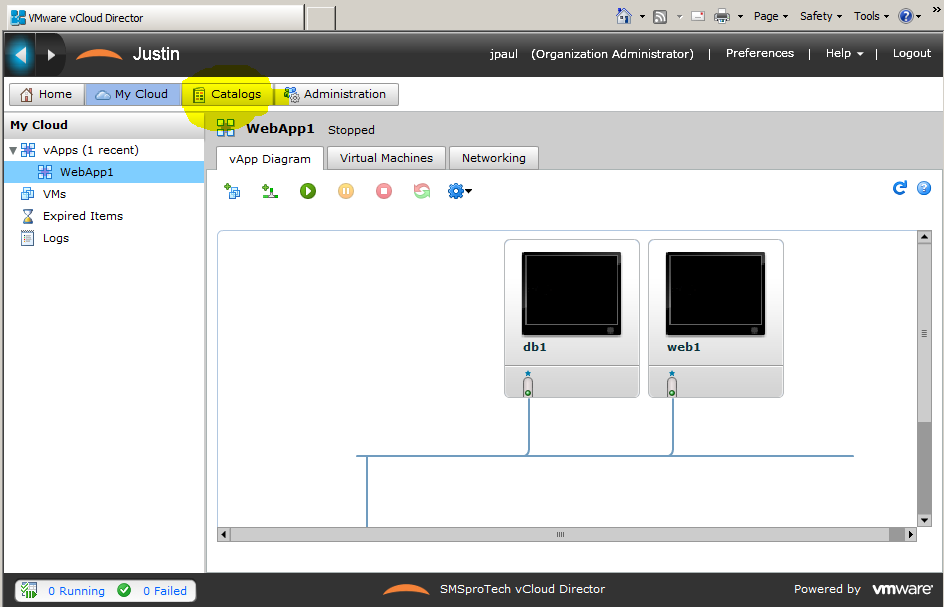Open a new browser tab

tap(320, 17)
